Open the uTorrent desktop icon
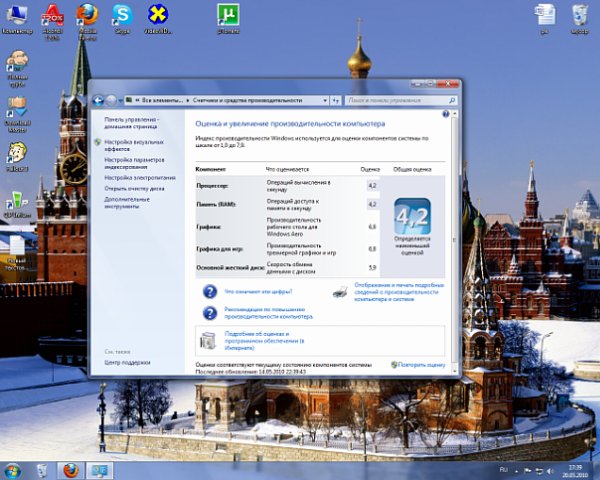 click(x=228, y=19)
